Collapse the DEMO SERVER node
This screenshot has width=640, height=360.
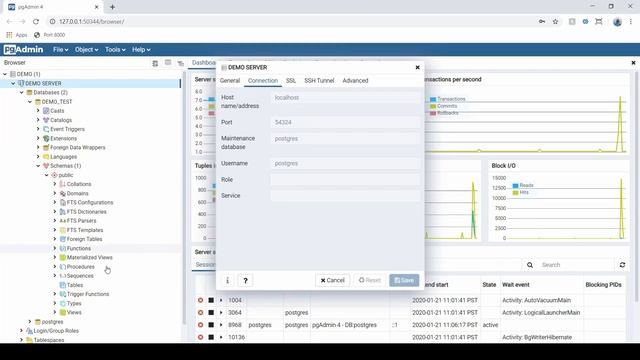click(13, 83)
